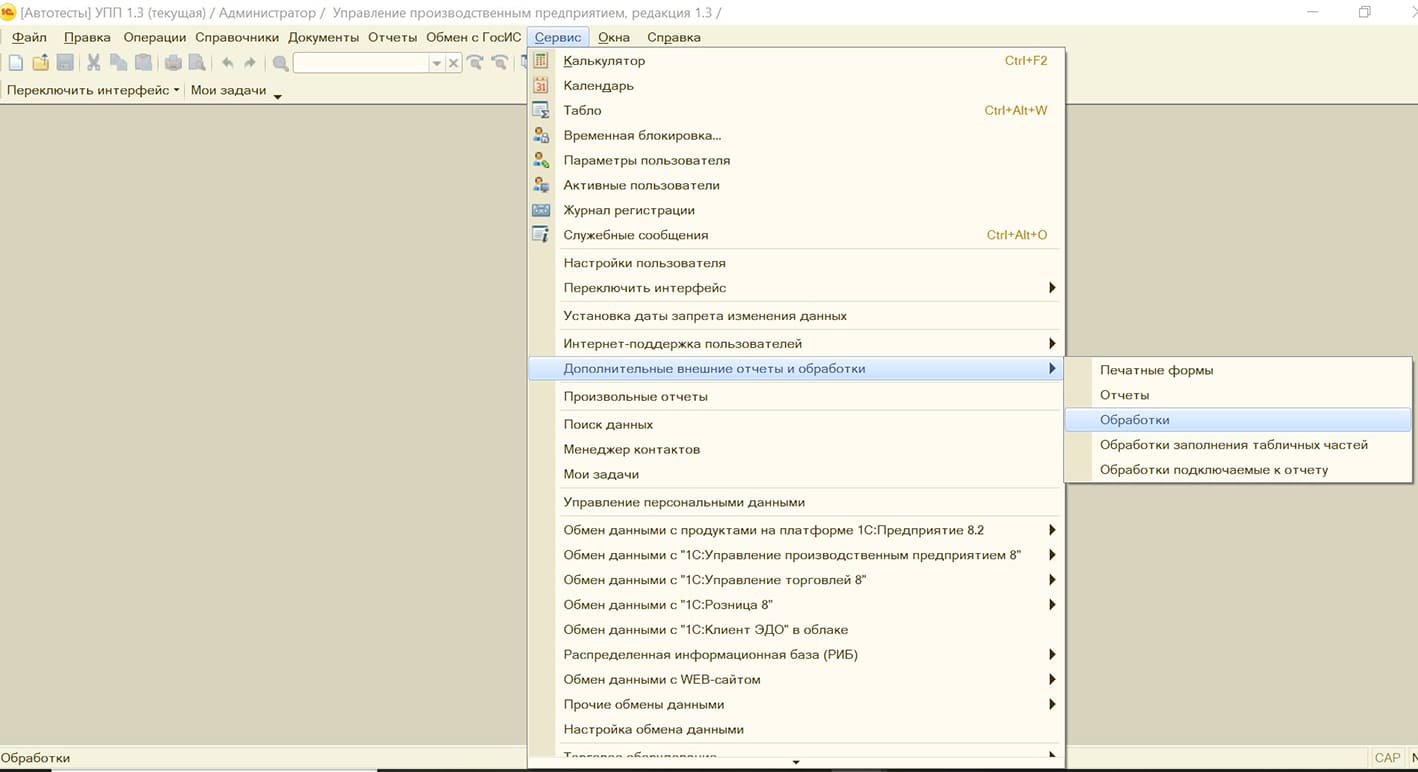Screen dimensions: 1418x772
Task: Choose Настройка обмена данными menu item
Action: point(796,730)
